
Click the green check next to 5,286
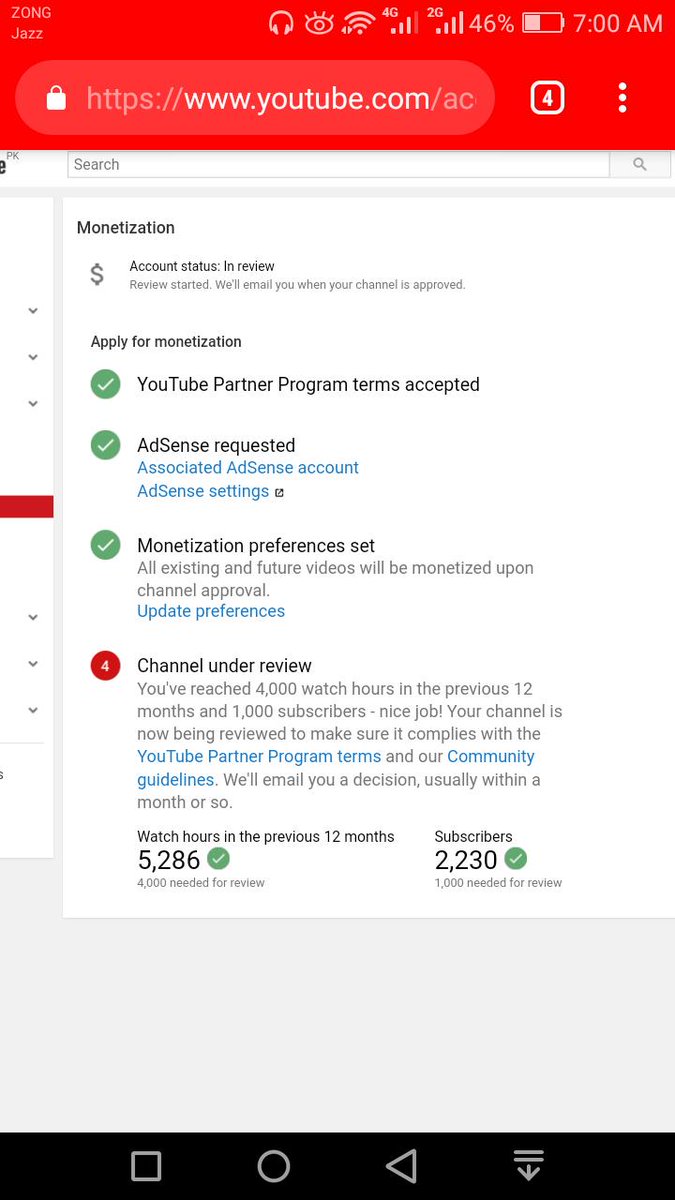(x=218, y=858)
